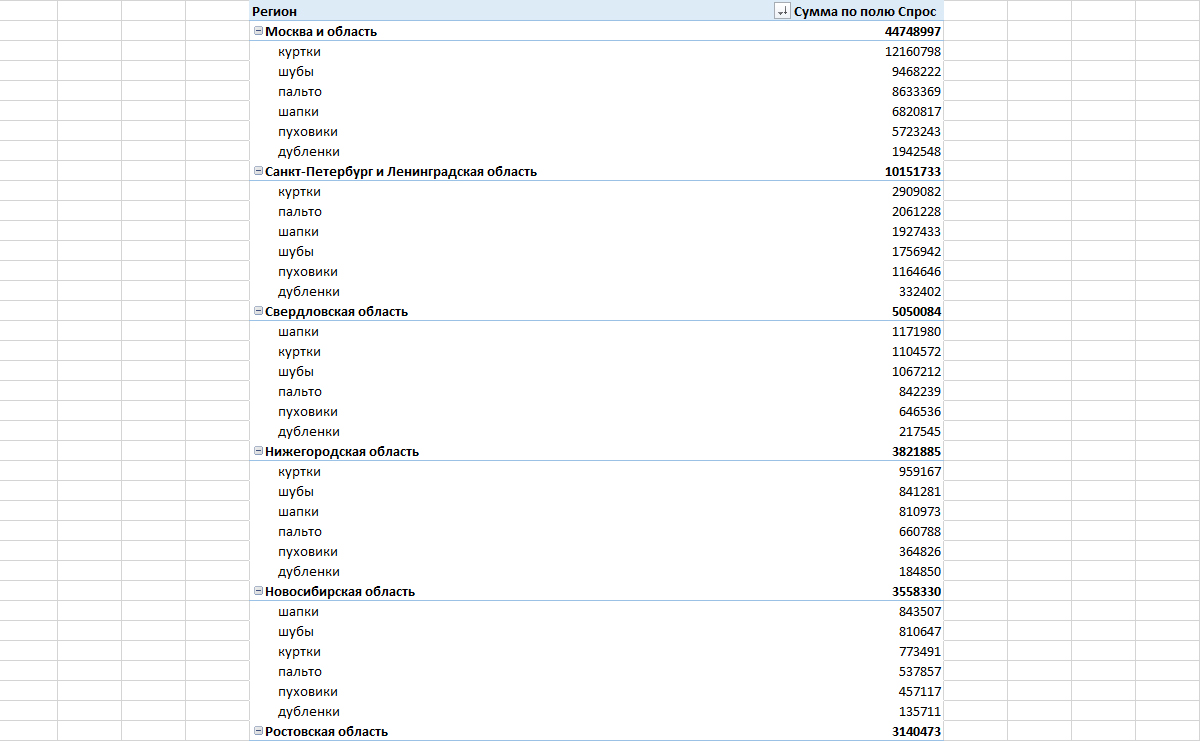This screenshot has height=741, width=1200.
Task: Click the Нижегородская область region label
Action: [342, 451]
